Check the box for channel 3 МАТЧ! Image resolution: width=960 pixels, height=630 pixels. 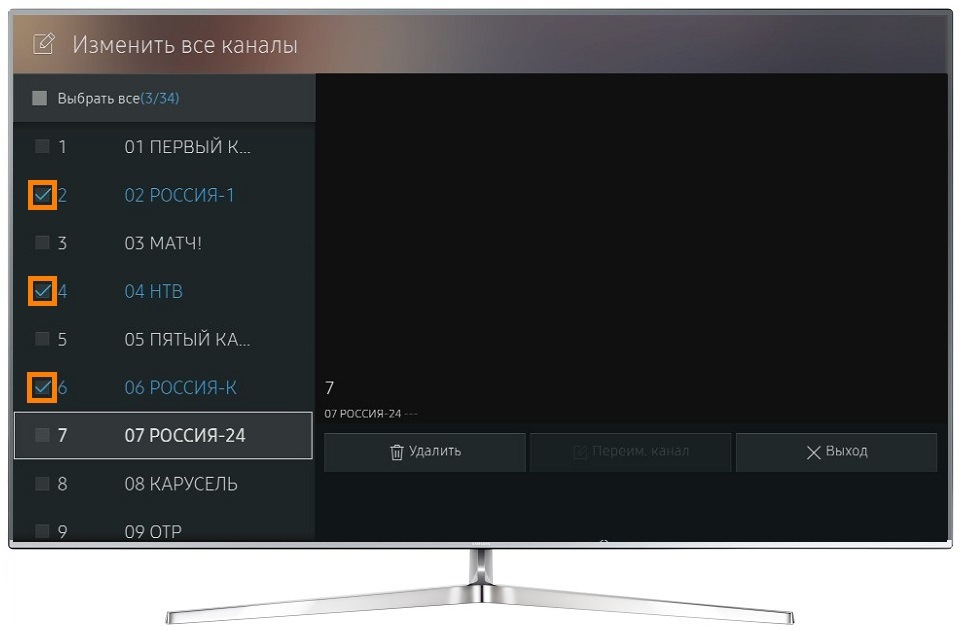tap(42, 242)
